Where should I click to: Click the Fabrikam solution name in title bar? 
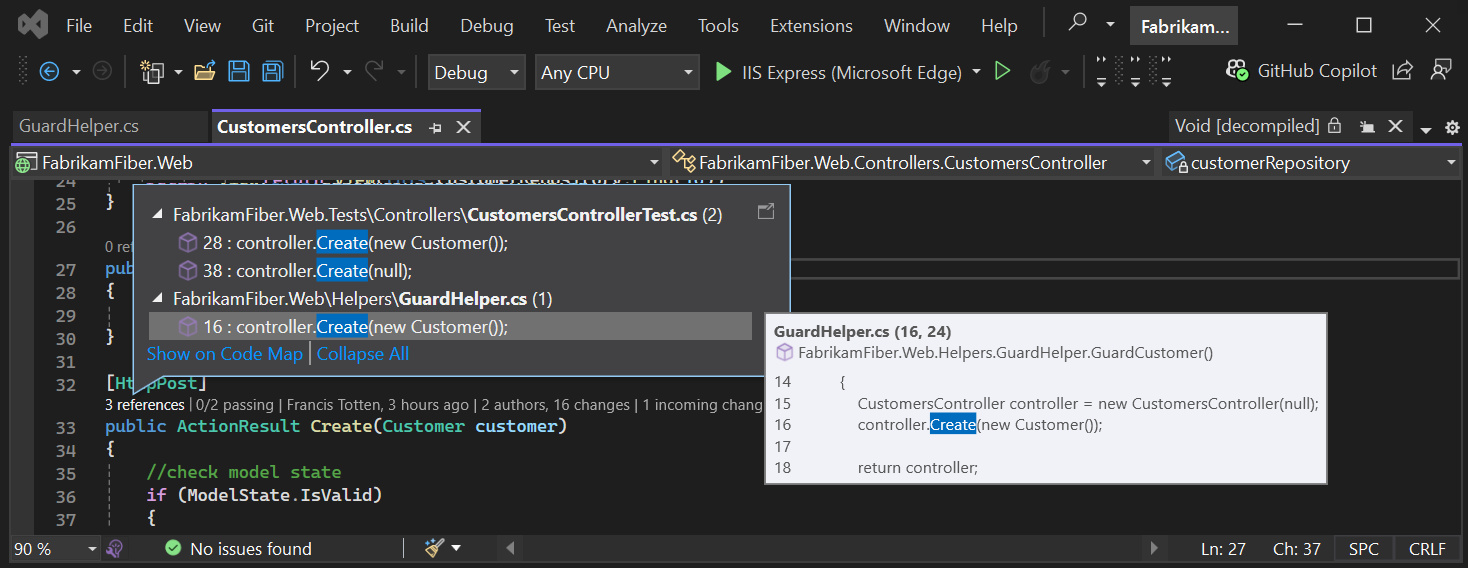pos(1184,27)
